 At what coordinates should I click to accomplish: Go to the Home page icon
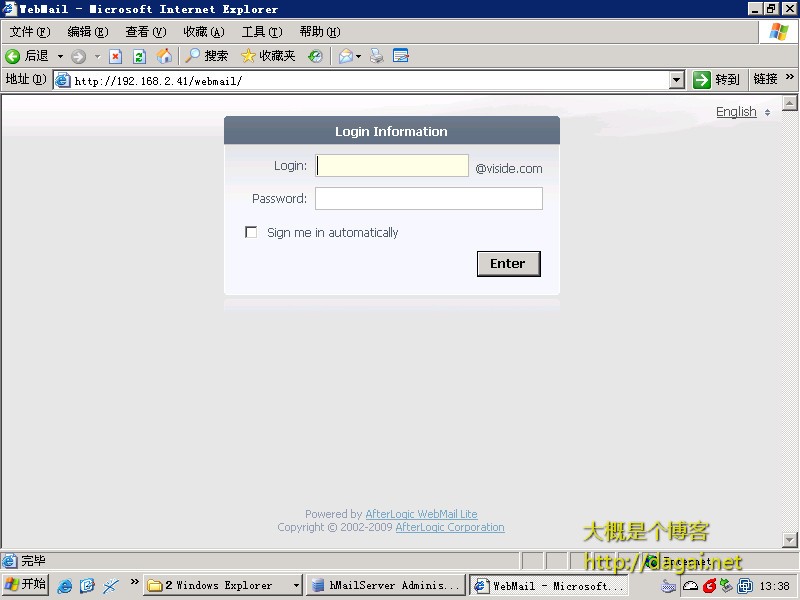tap(164, 56)
